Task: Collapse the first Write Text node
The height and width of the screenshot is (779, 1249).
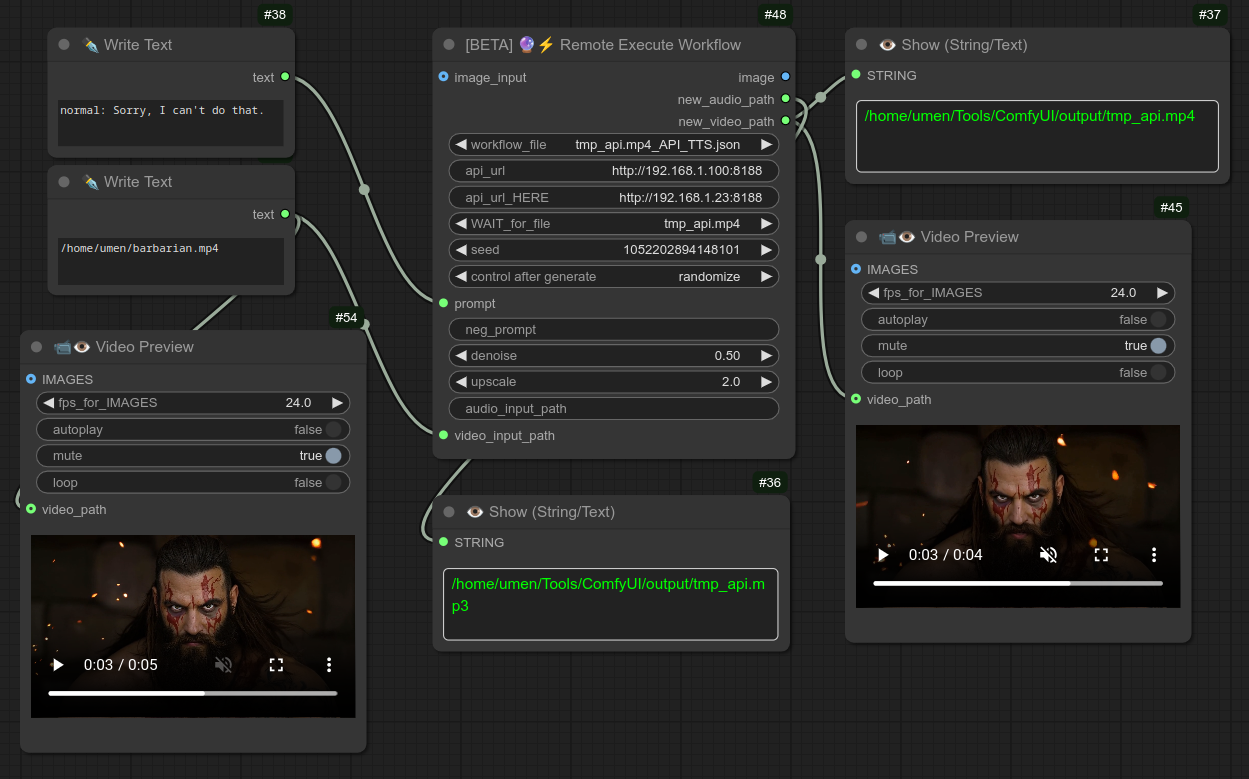Action: [64, 45]
